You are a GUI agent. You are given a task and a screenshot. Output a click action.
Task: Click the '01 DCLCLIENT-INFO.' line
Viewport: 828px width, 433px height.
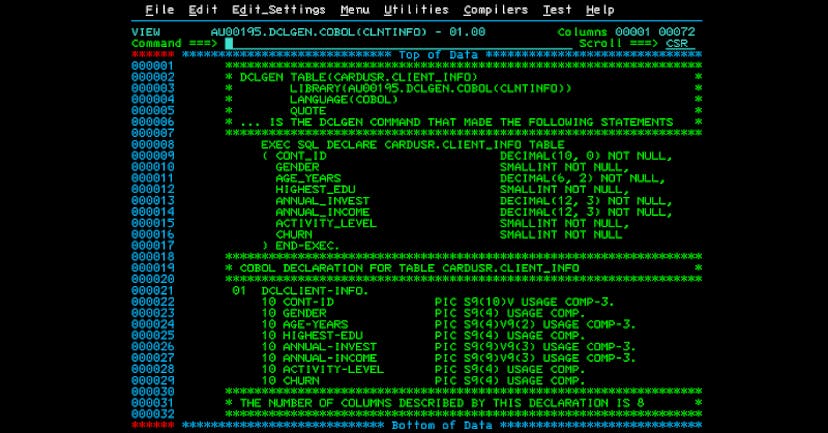[x=300, y=290]
